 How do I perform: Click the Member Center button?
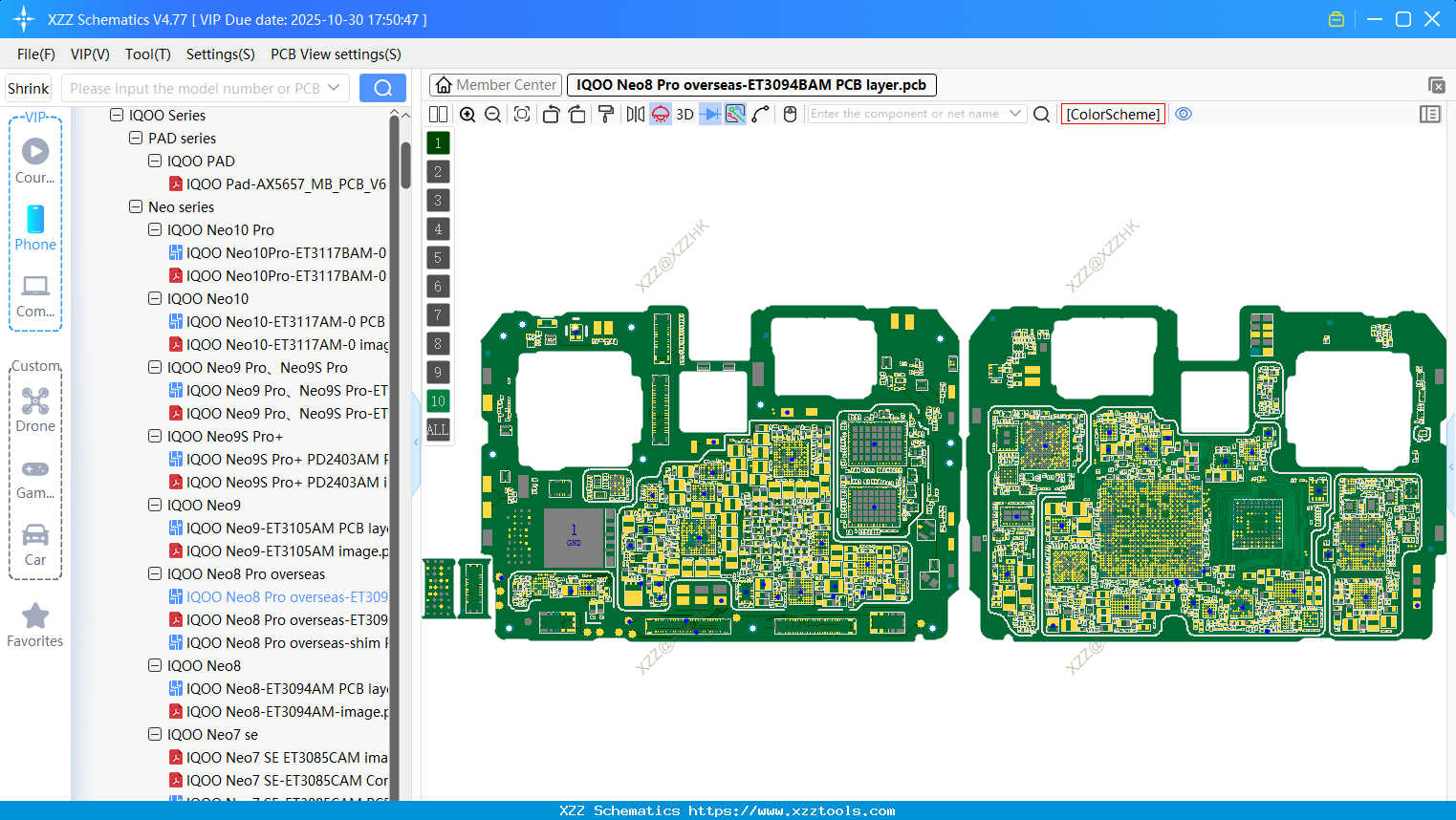click(495, 84)
